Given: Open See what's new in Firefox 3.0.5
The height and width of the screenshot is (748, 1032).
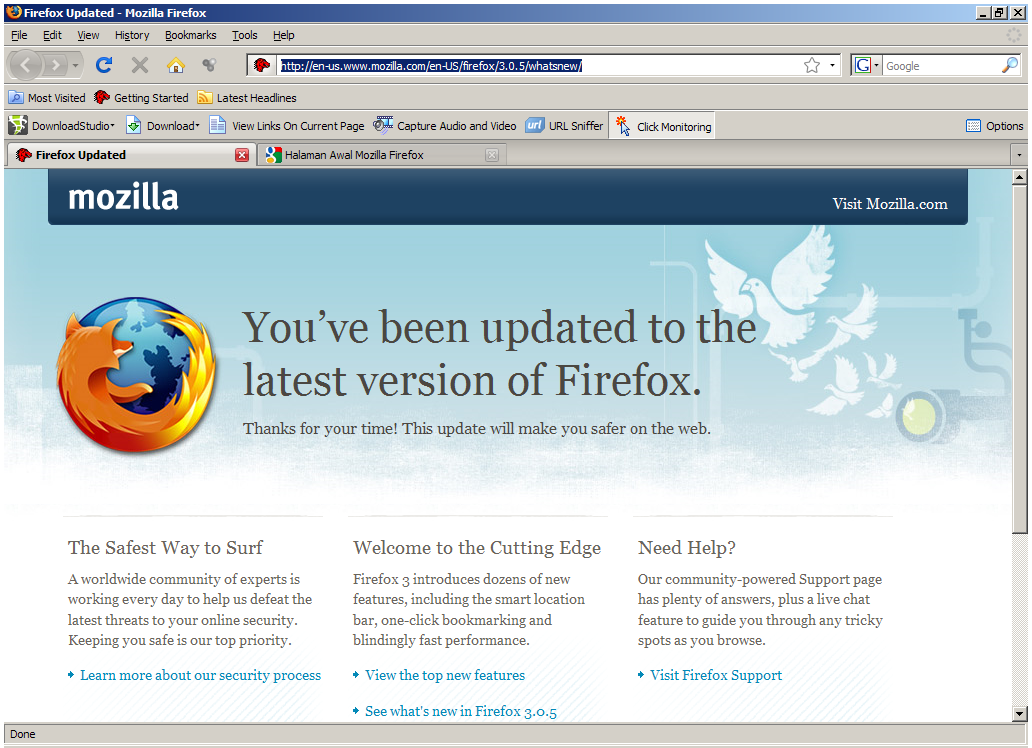Looking at the screenshot, I should (x=461, y=711).
